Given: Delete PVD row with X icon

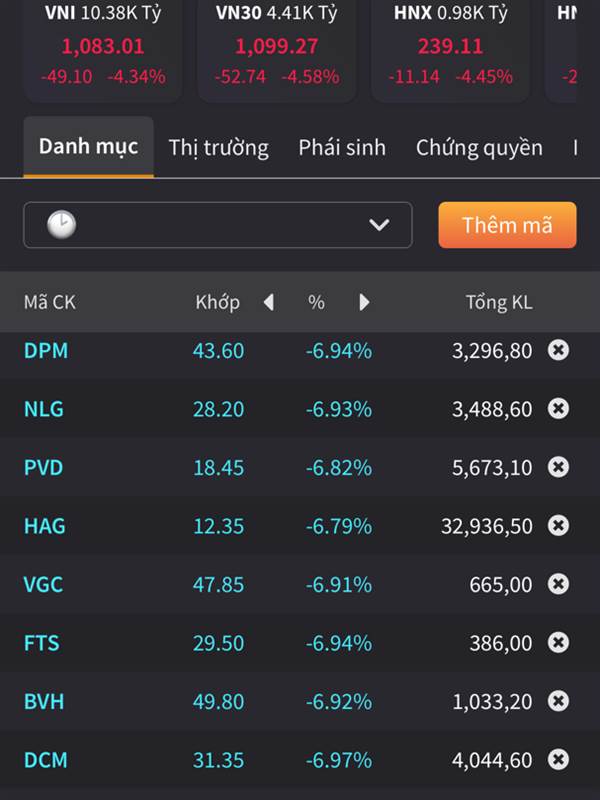Looking at the screenshot, I should point(558,467).
